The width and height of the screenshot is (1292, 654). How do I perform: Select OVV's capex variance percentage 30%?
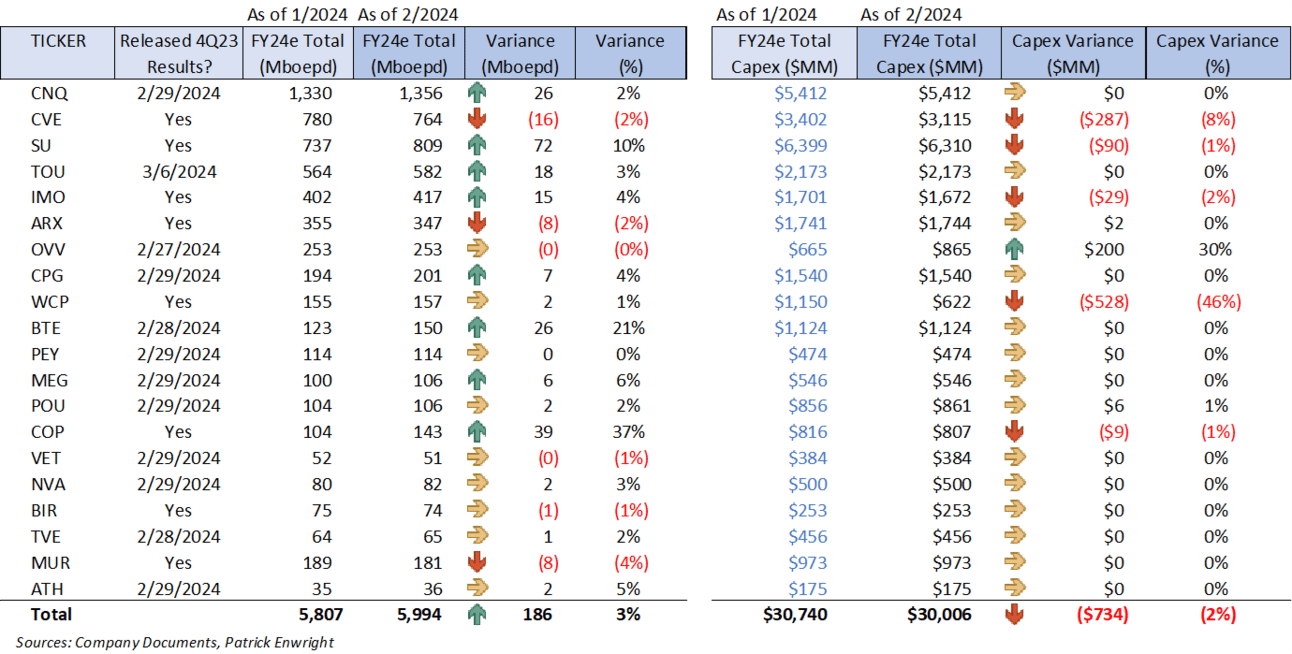click(1217, 249)
